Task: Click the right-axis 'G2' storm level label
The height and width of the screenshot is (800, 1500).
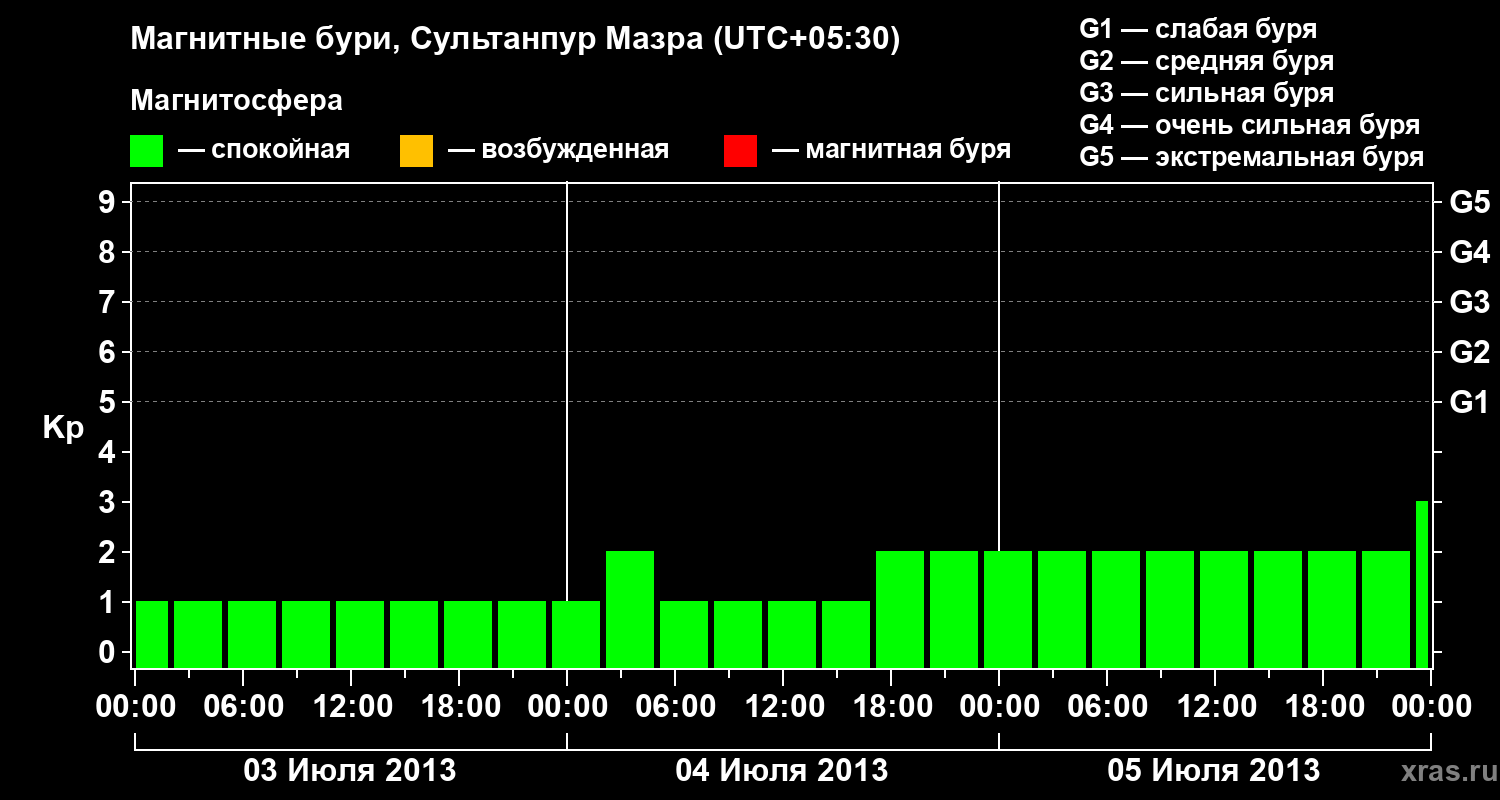Action: 1470,352
